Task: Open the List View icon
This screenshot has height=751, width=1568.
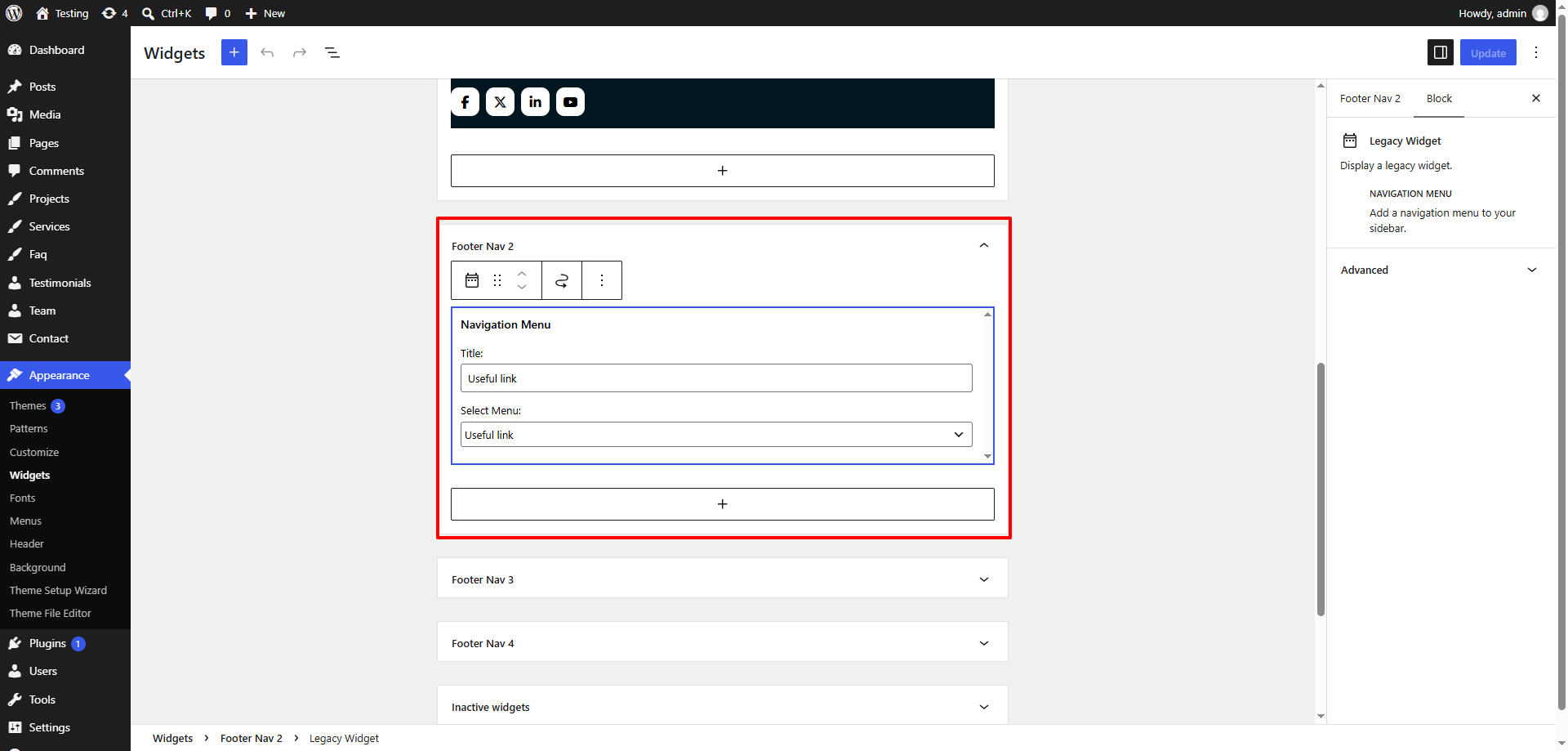Action: point(332,52)
